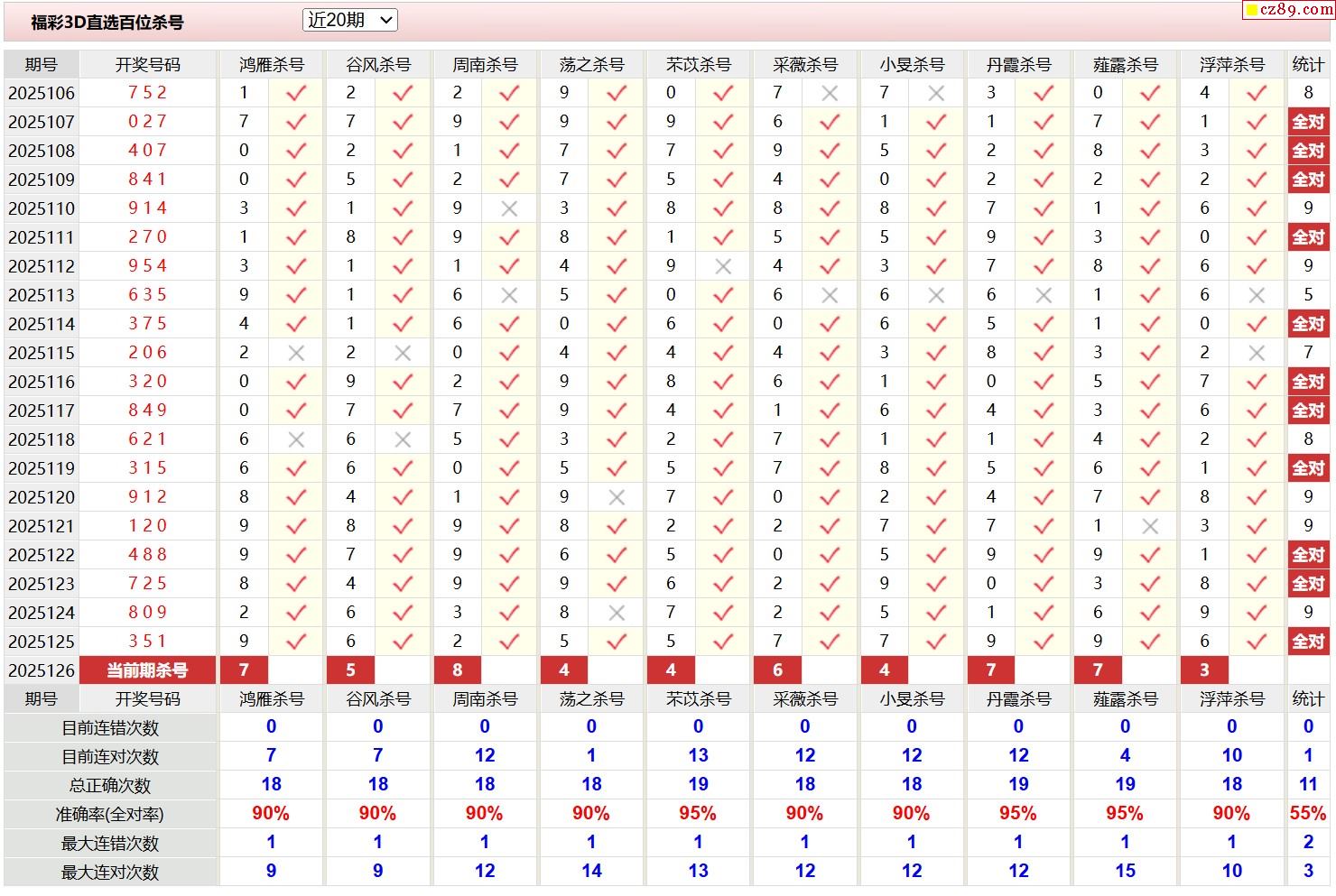Click red check for 小旻杀号 in row 2025123
The image size is (1336, 896).
(936, 584)
